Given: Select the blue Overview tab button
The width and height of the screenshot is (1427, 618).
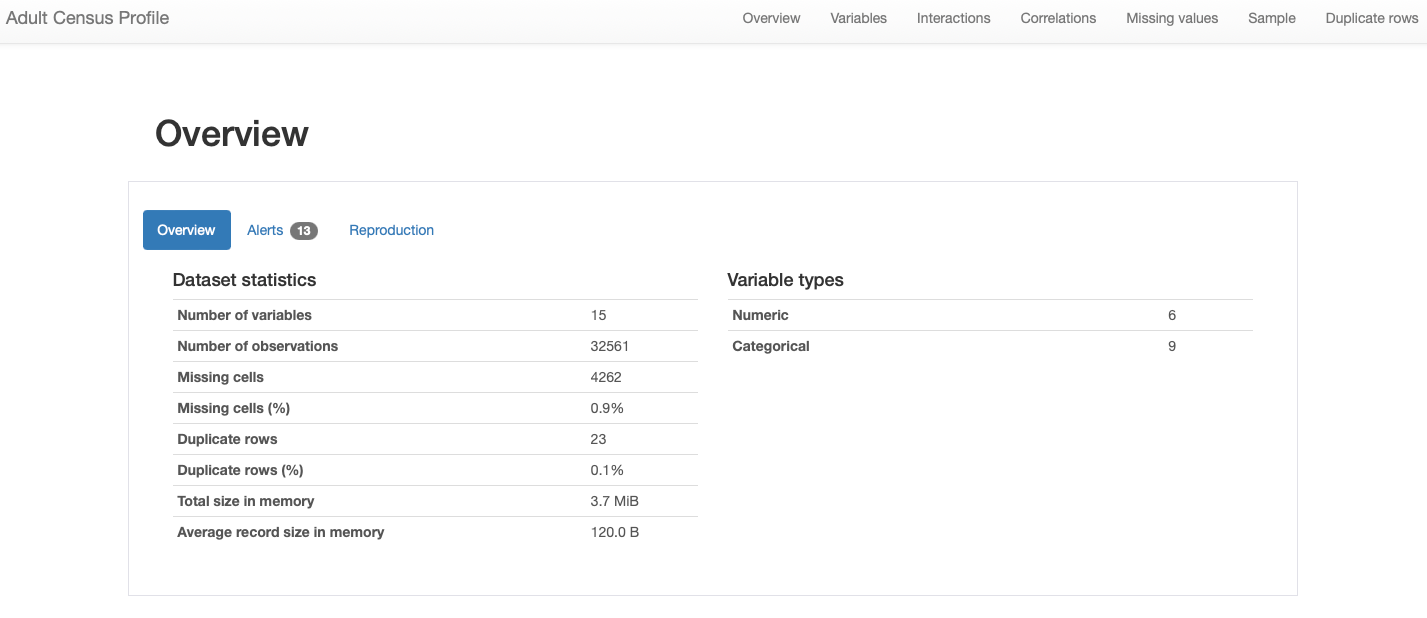Looking at the screenshot, I should tap(186, 230).
